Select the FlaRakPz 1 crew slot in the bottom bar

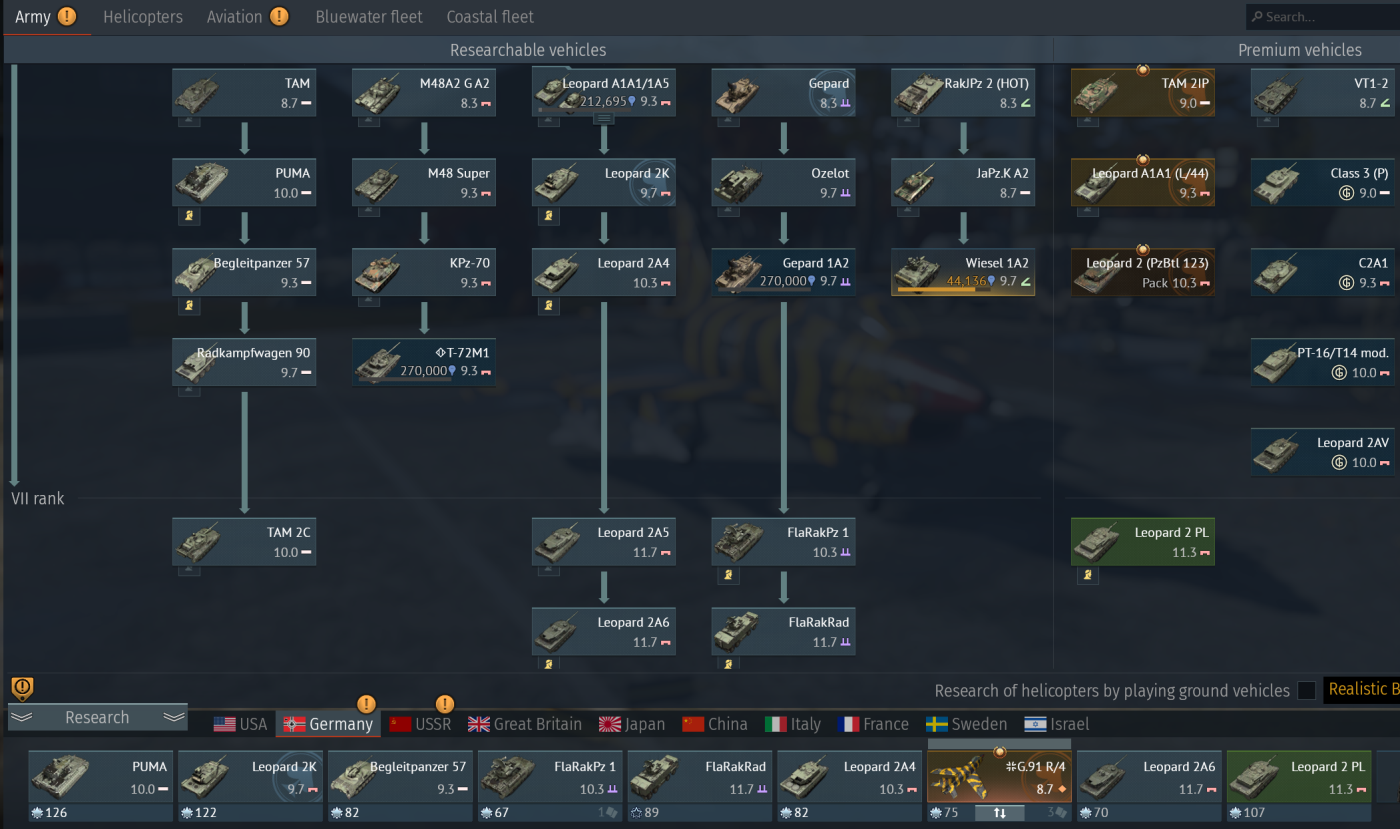tap(550, 786)
